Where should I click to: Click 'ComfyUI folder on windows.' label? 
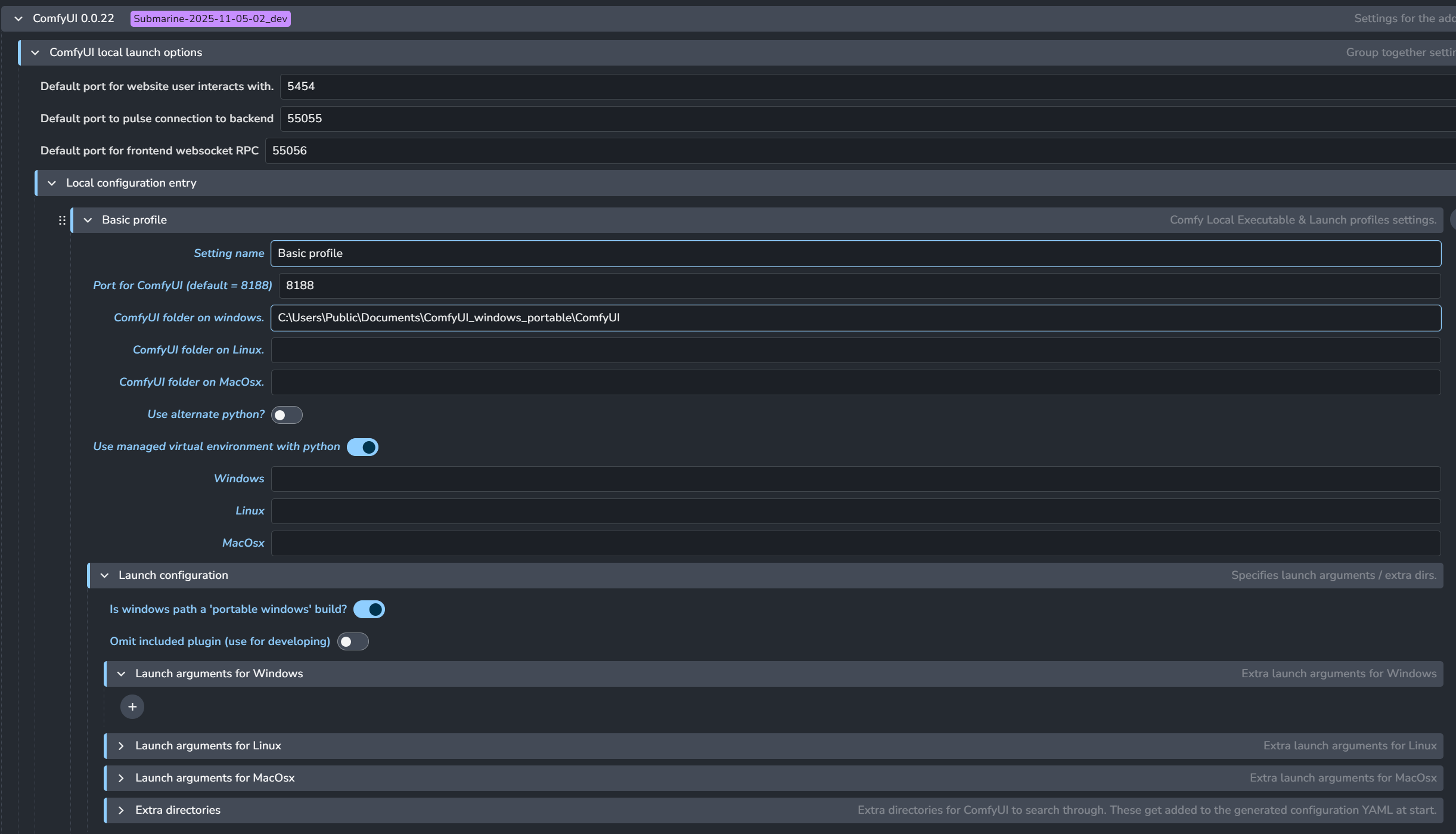point(189,318)
